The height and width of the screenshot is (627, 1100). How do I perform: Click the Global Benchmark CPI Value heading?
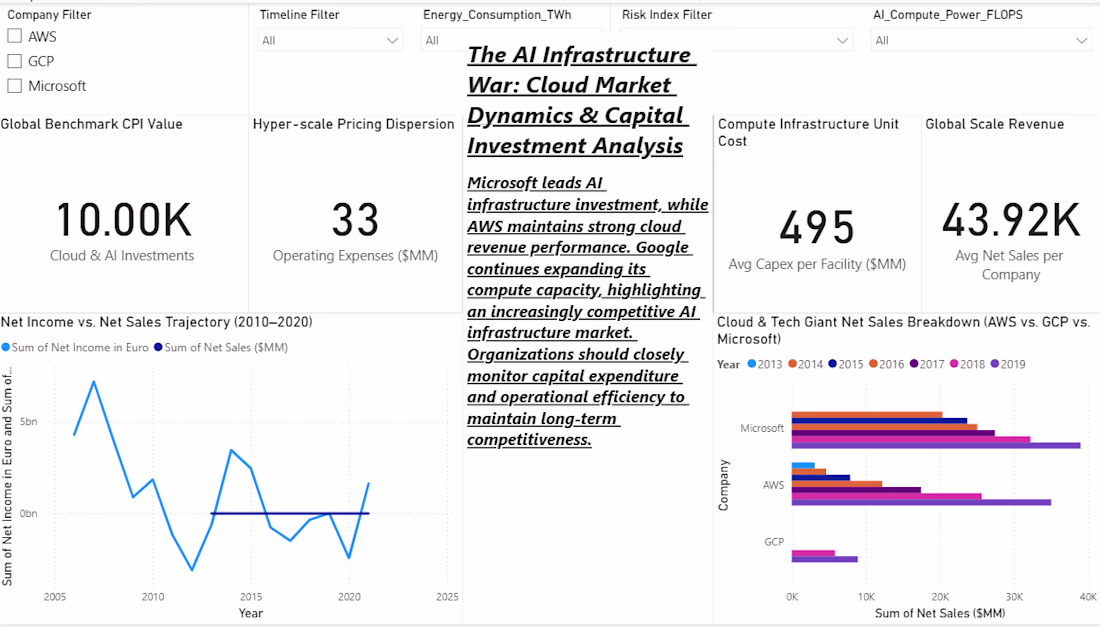coord(92,124)
